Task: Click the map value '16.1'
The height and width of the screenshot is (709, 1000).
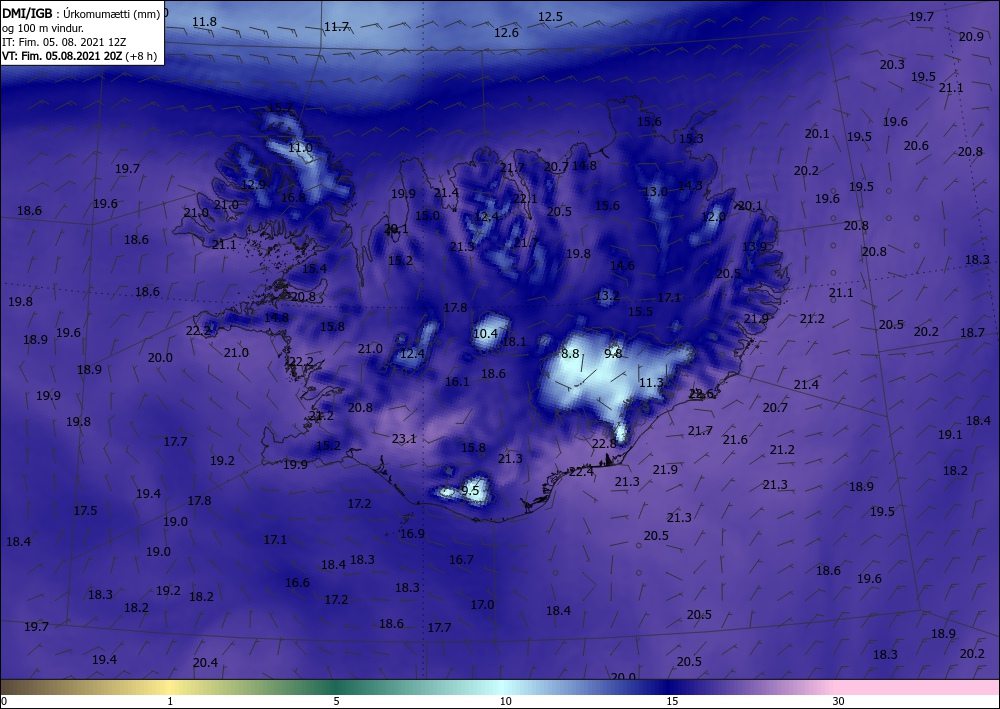Action: (x=457, y=382)
